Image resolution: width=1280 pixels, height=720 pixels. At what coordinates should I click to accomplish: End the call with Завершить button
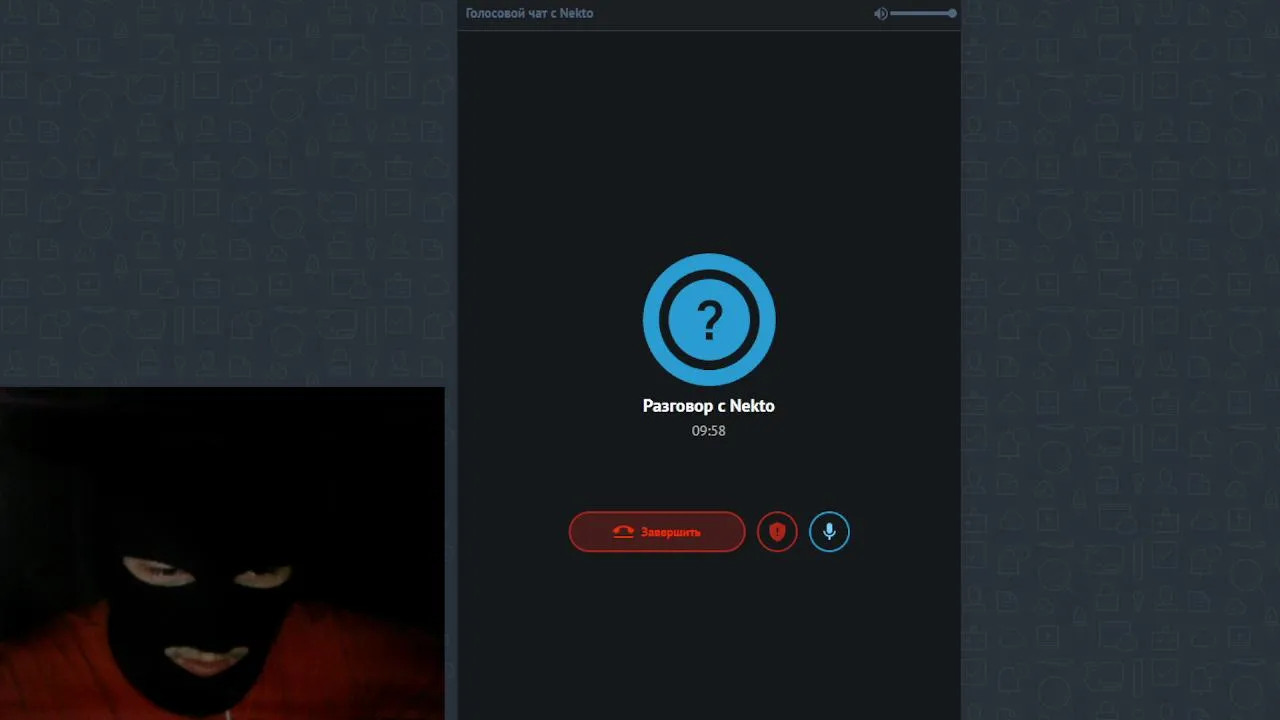(x=657, y=532)
